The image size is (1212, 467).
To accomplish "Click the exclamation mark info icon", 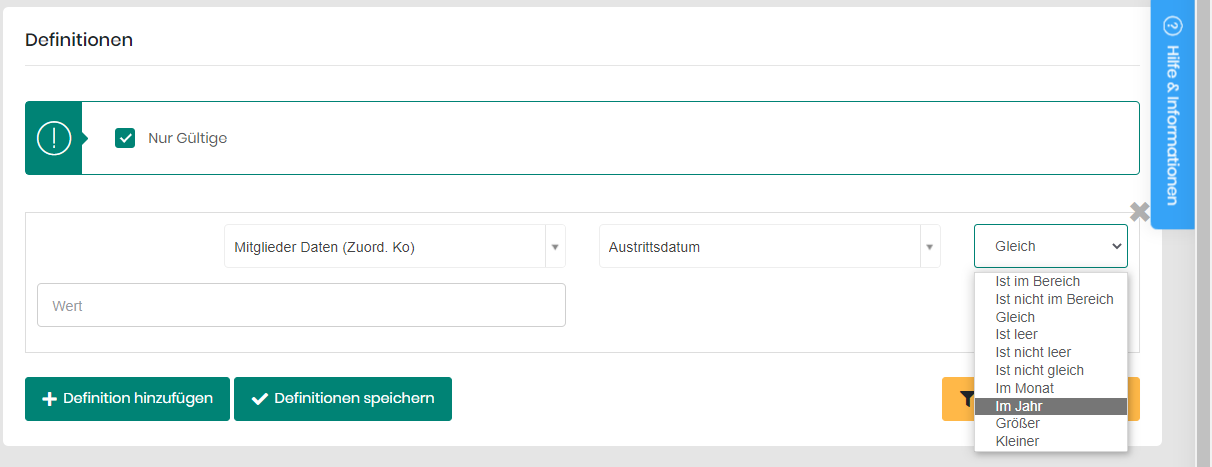I will click(54, 138).
